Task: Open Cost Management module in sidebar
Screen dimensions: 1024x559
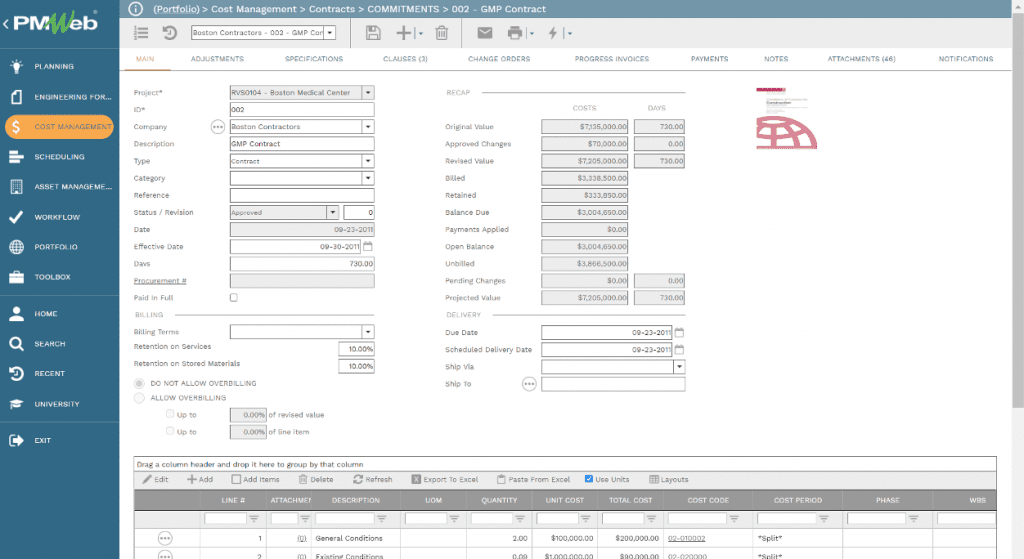Action: point(59,127)
